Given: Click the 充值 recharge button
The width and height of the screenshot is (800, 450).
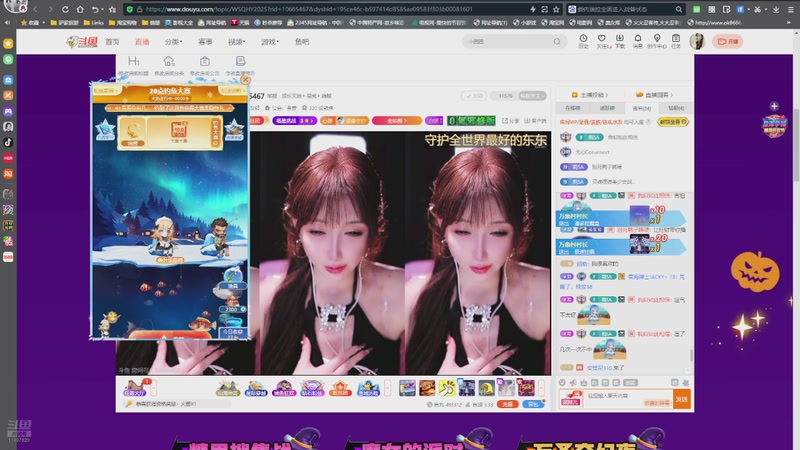Looking at the screenshot, I should 507,404.
